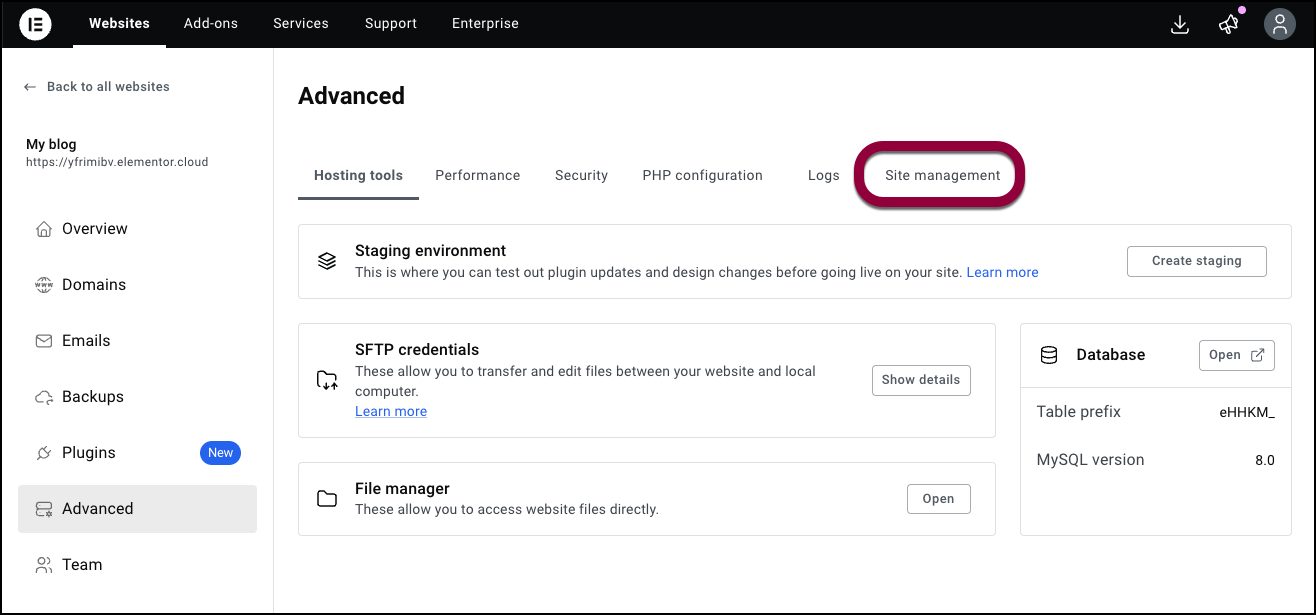Click the File manager folder icon

point(327,498)
